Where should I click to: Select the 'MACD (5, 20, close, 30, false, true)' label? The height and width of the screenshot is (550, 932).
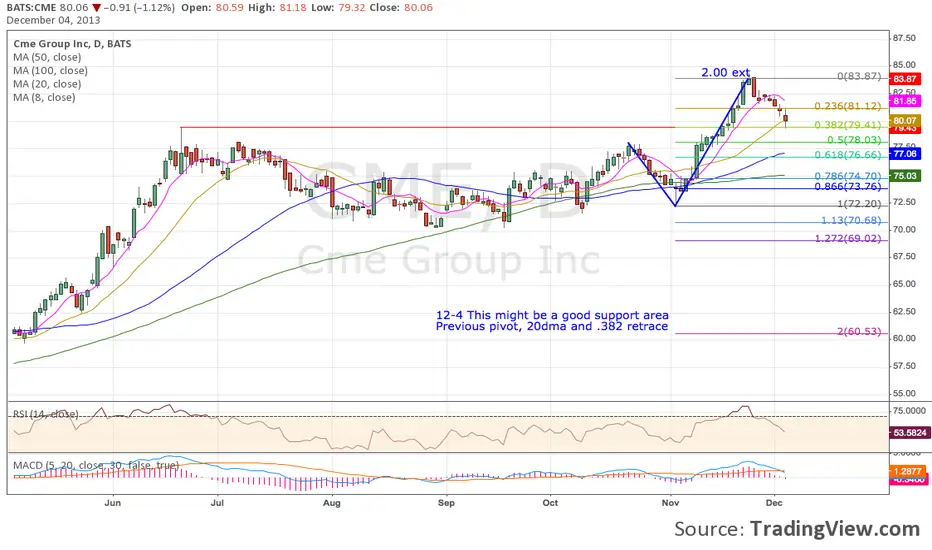coord(96,465)
